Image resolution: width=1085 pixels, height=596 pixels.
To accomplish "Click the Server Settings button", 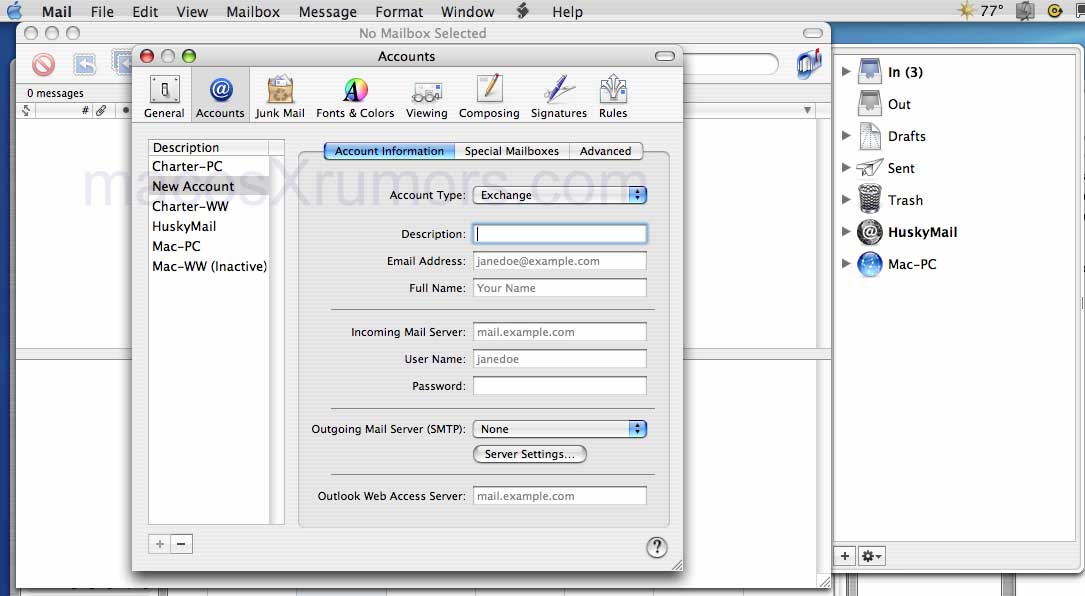I will coord(530,454).
